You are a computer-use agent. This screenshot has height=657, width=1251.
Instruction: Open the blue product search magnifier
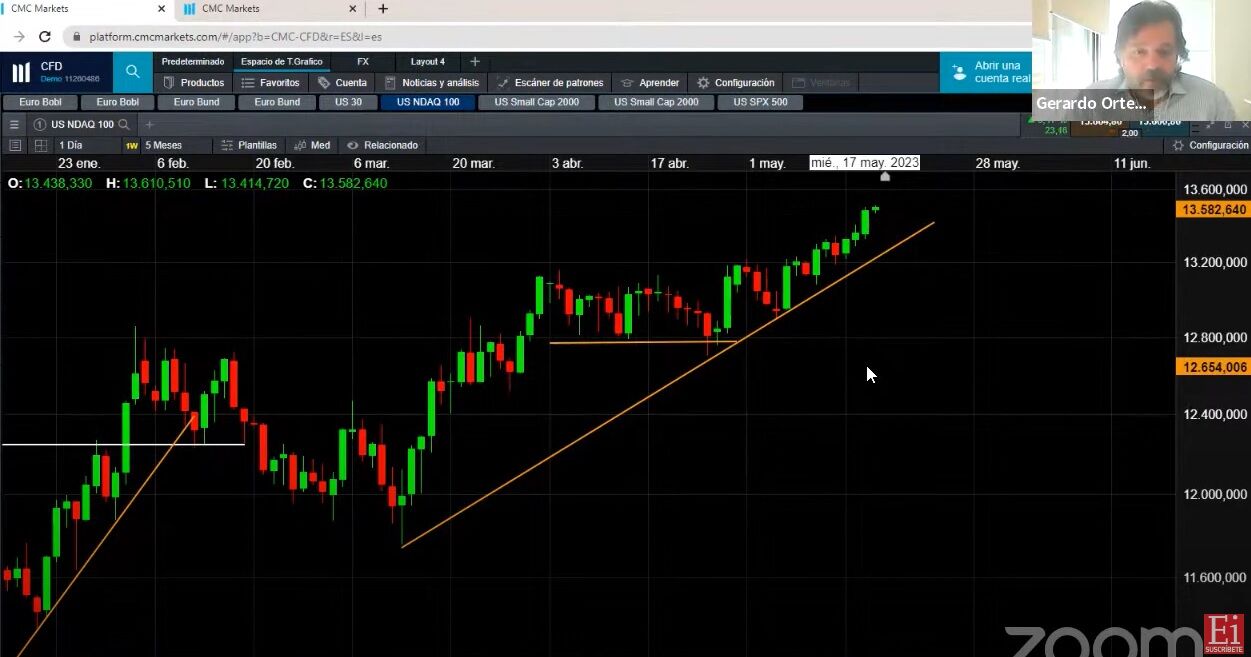(132, 72)
